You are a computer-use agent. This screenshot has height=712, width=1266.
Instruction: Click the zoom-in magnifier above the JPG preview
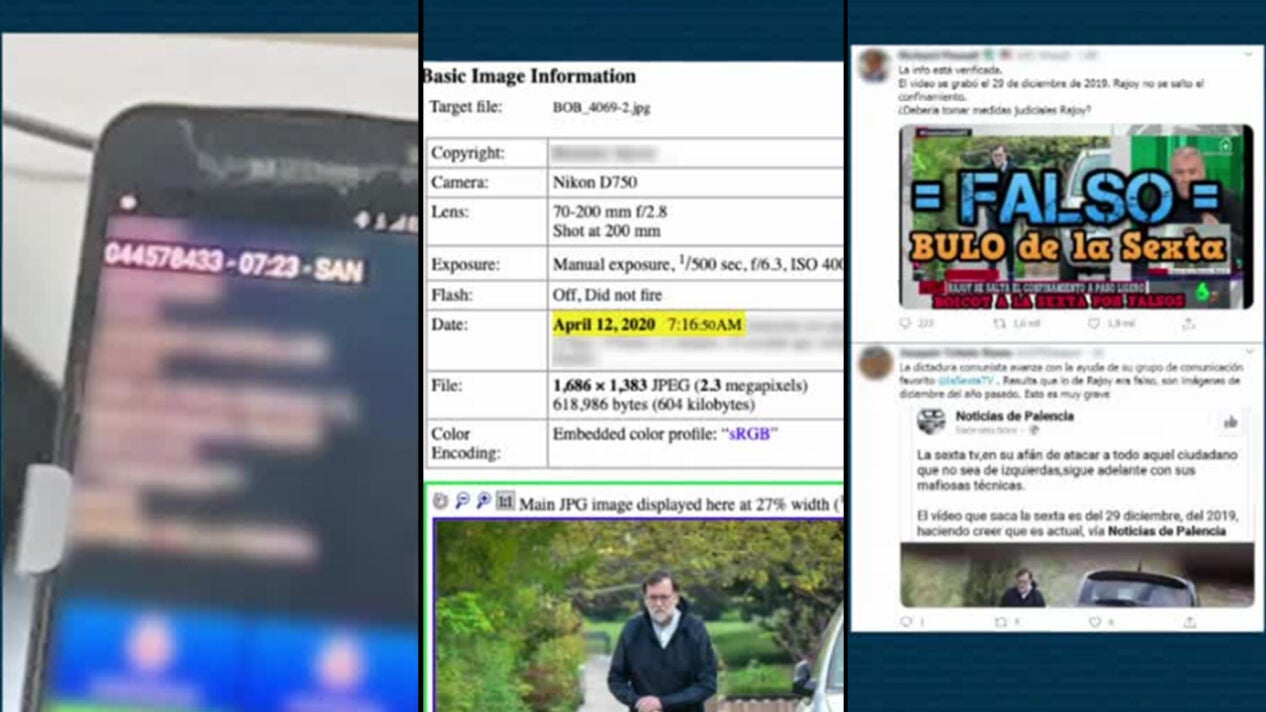[x=484, y=501]
